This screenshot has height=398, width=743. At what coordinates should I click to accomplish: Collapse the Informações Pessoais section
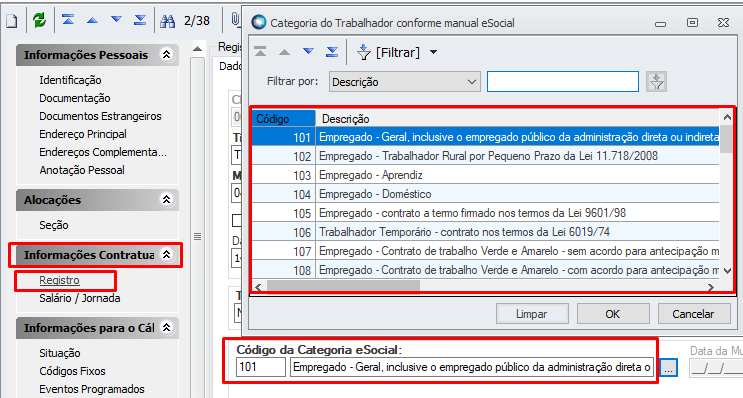coord(166,54)
